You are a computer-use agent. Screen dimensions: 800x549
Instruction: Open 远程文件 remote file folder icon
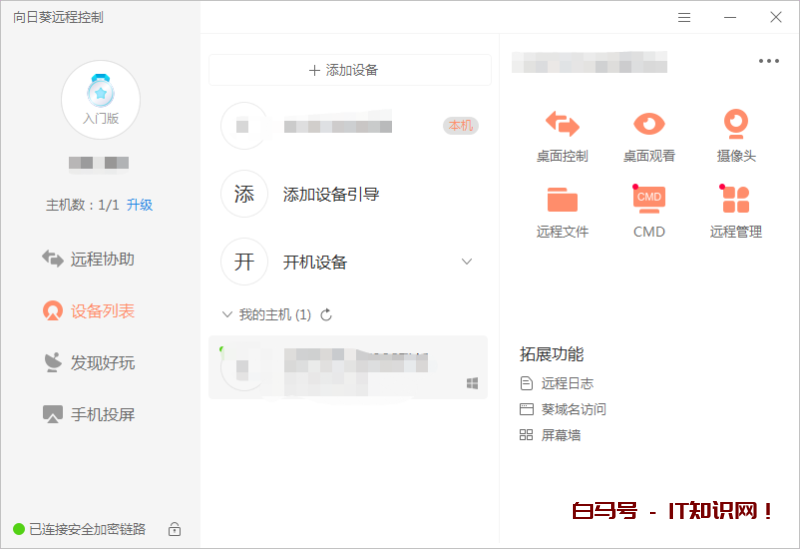click(x=562, y=200)
